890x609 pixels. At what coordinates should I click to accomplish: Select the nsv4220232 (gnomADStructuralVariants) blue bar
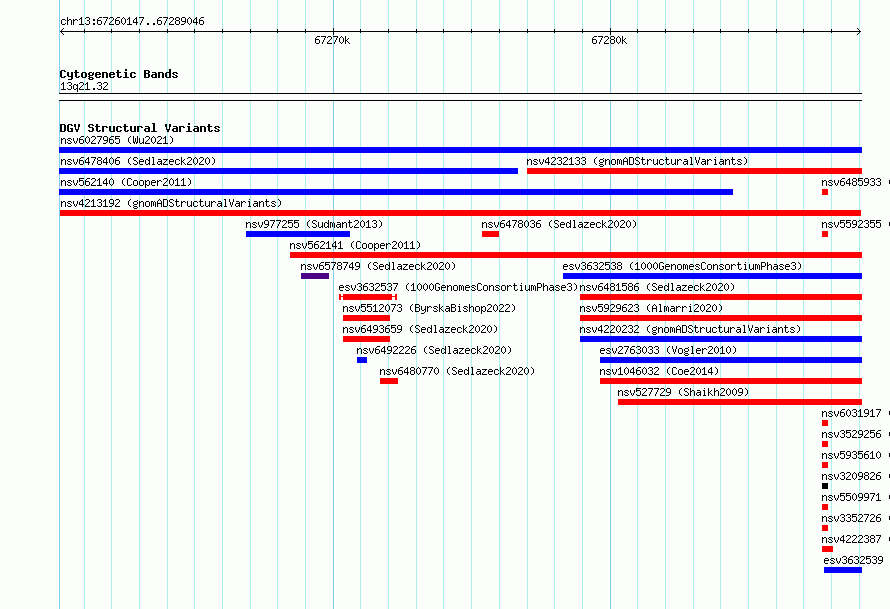721,339
